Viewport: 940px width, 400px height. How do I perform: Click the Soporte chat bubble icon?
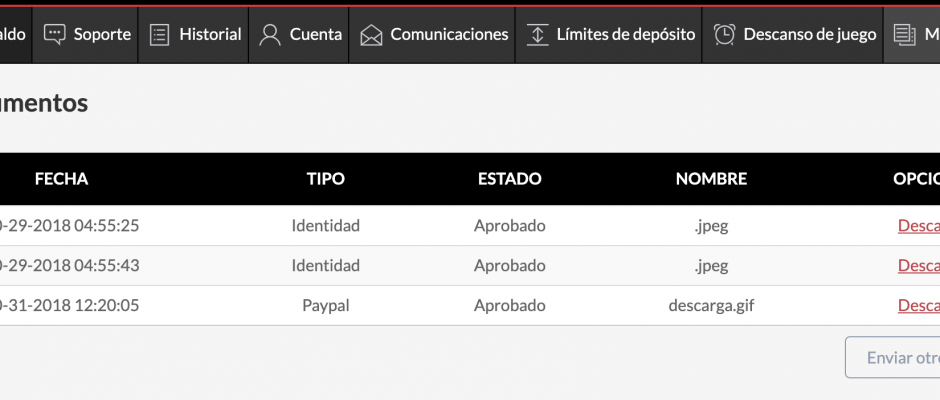tap(55, 34)
